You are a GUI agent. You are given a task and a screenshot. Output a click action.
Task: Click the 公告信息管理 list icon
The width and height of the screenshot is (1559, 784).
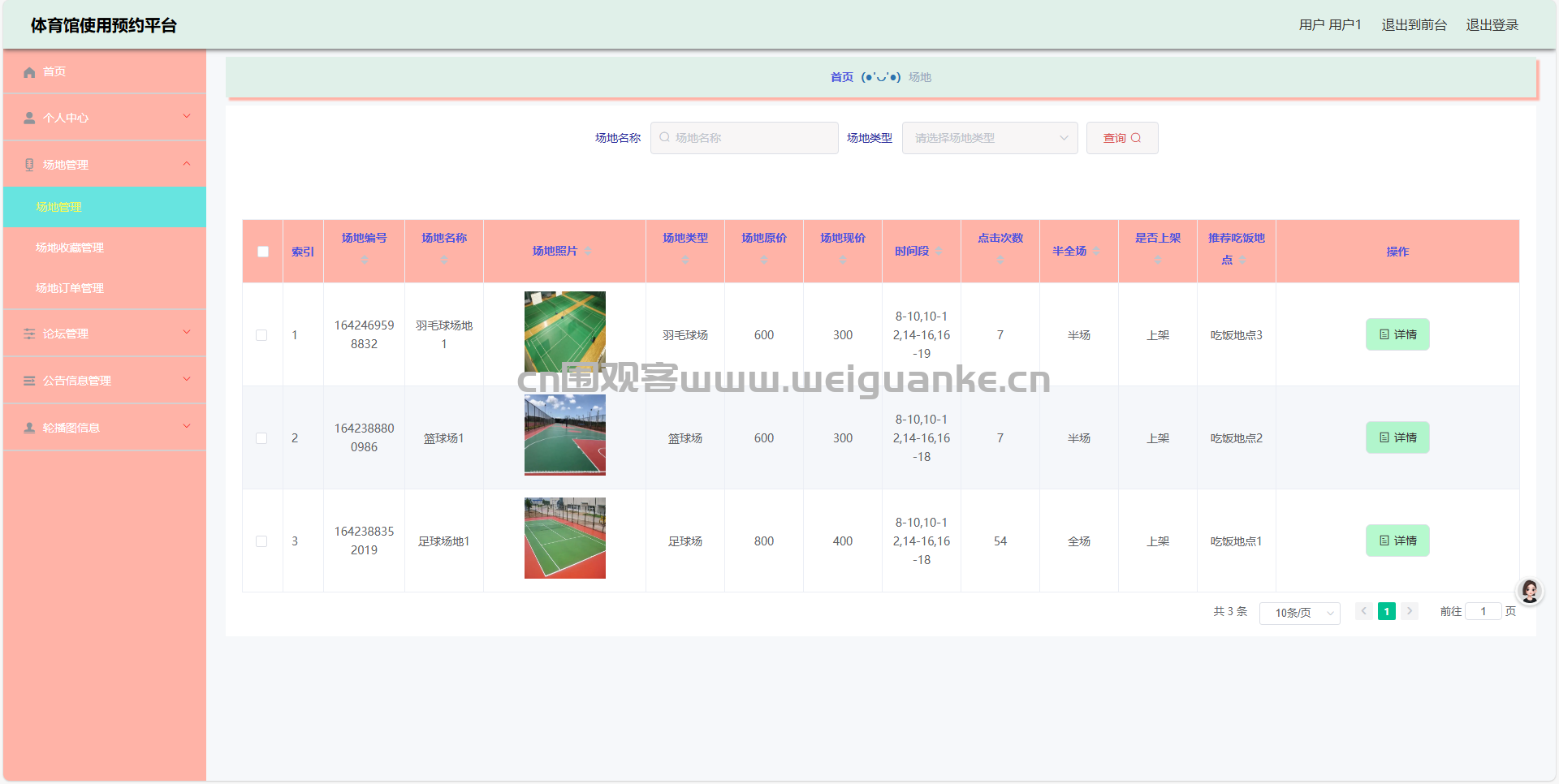(29, 381)
